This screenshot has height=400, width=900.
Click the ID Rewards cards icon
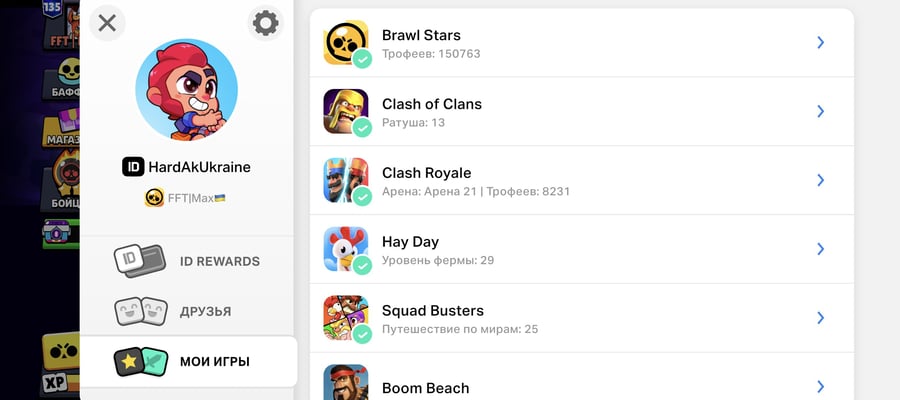pos(140,261)
